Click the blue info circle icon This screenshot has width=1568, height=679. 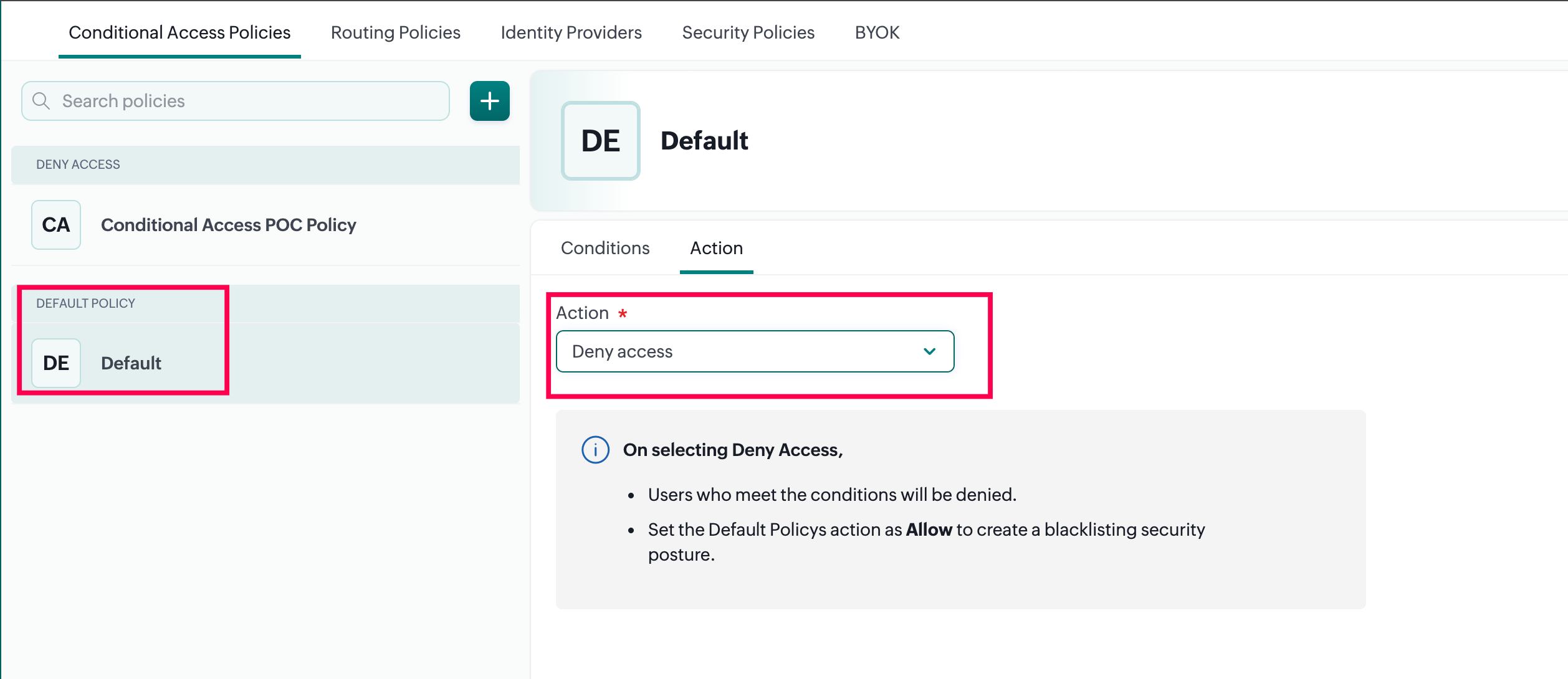(595, 450)
